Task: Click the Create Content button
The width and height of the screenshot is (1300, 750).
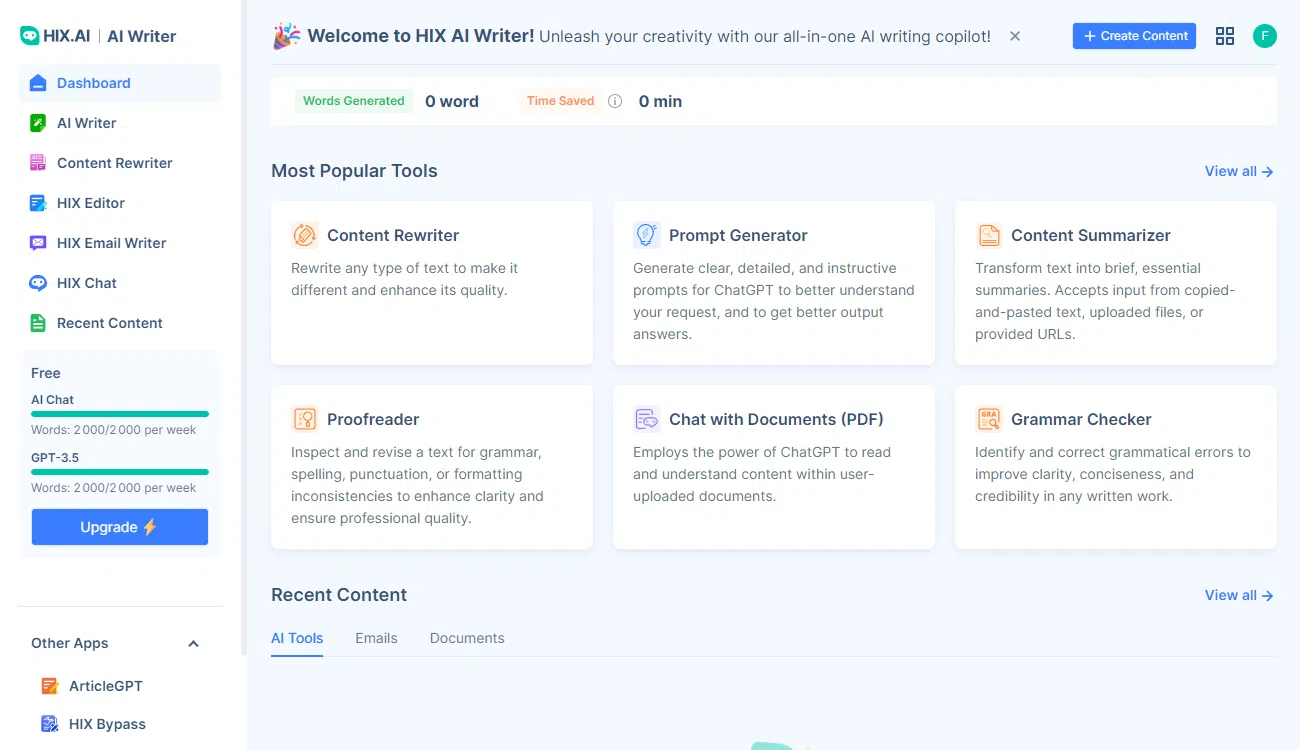Action: pos(1134,36)
